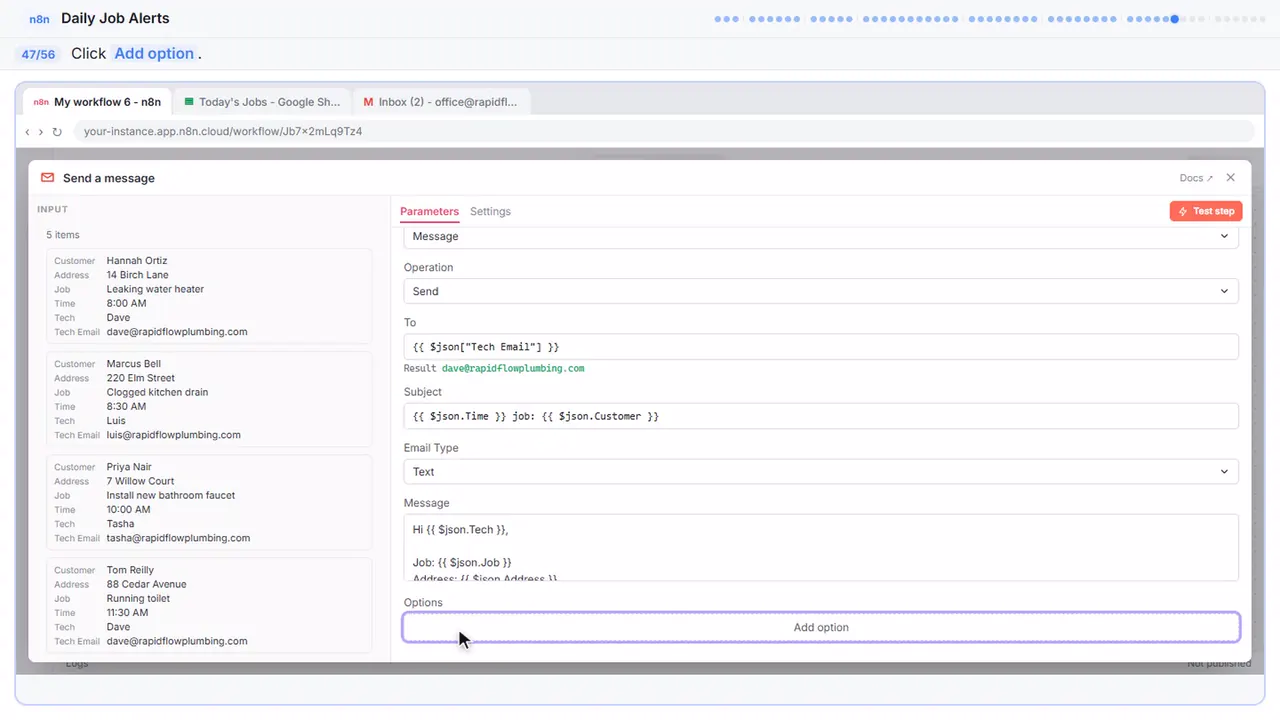Switch to the My workflow 6 browser tab
This screenshot has width=1280, height=720.
98,102
